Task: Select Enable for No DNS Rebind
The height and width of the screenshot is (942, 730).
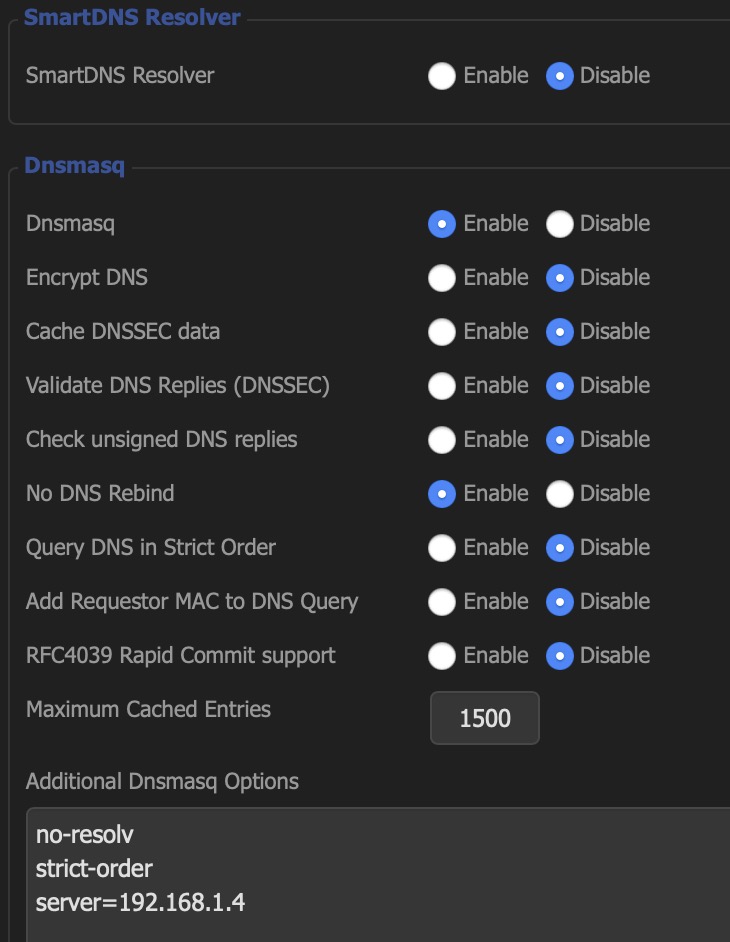Action: point(442,494)
